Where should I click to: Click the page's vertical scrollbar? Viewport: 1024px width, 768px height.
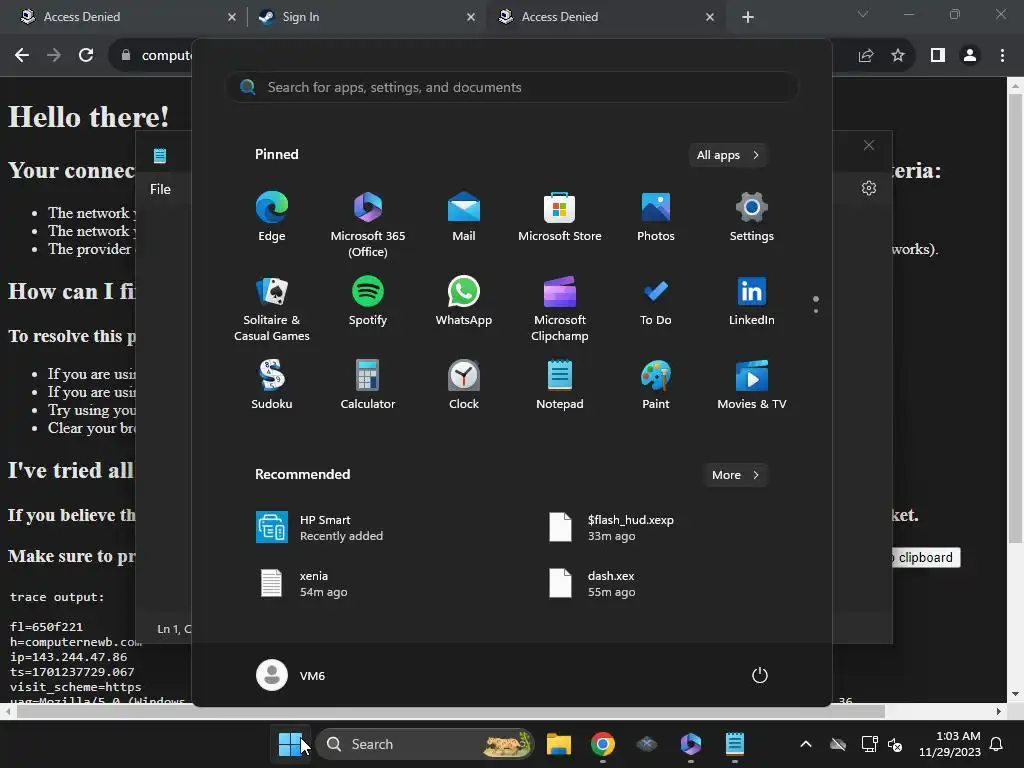(x=1015, y=318)
